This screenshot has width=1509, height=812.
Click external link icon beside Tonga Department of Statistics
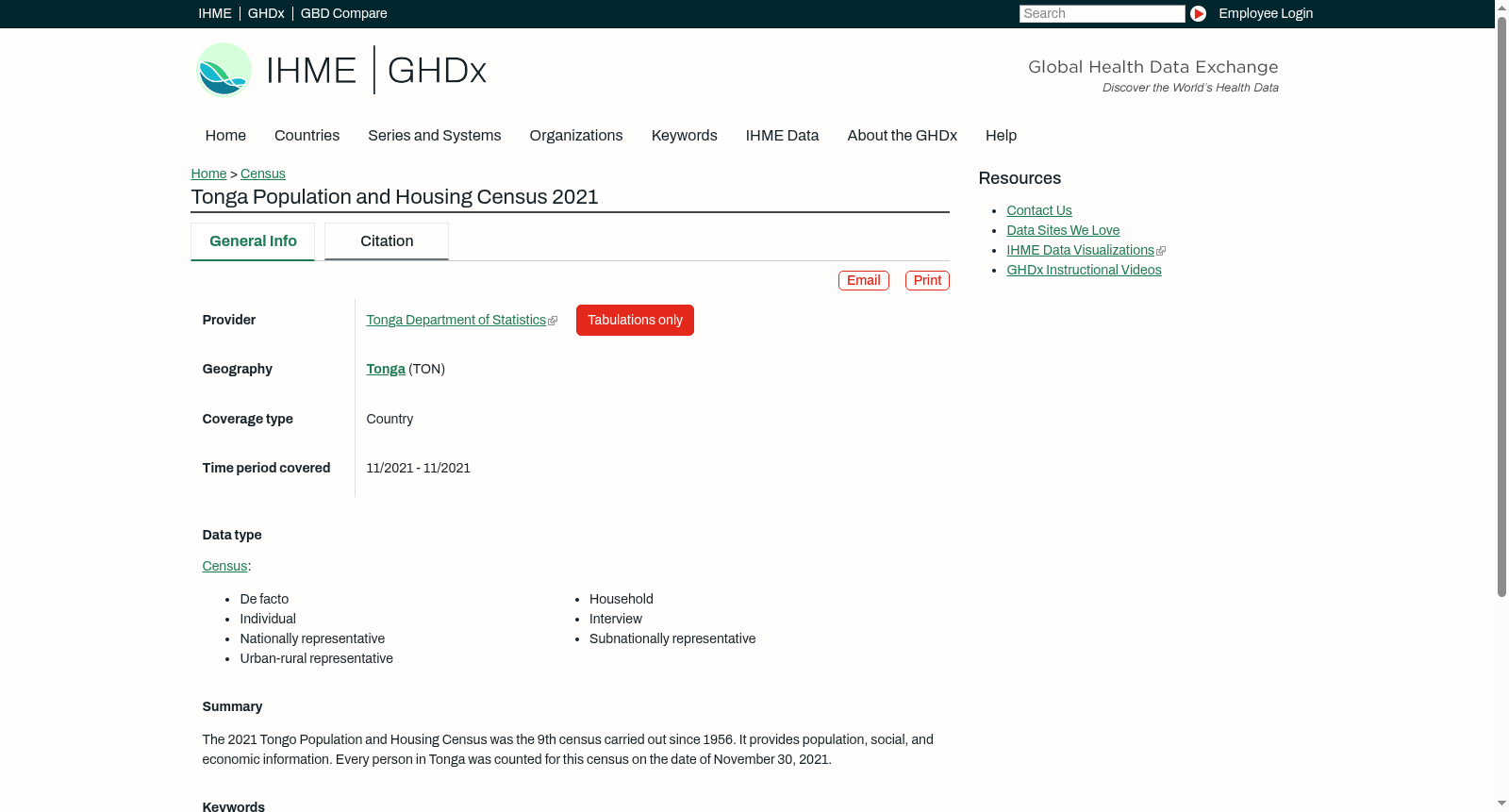(x=553, y=321)
